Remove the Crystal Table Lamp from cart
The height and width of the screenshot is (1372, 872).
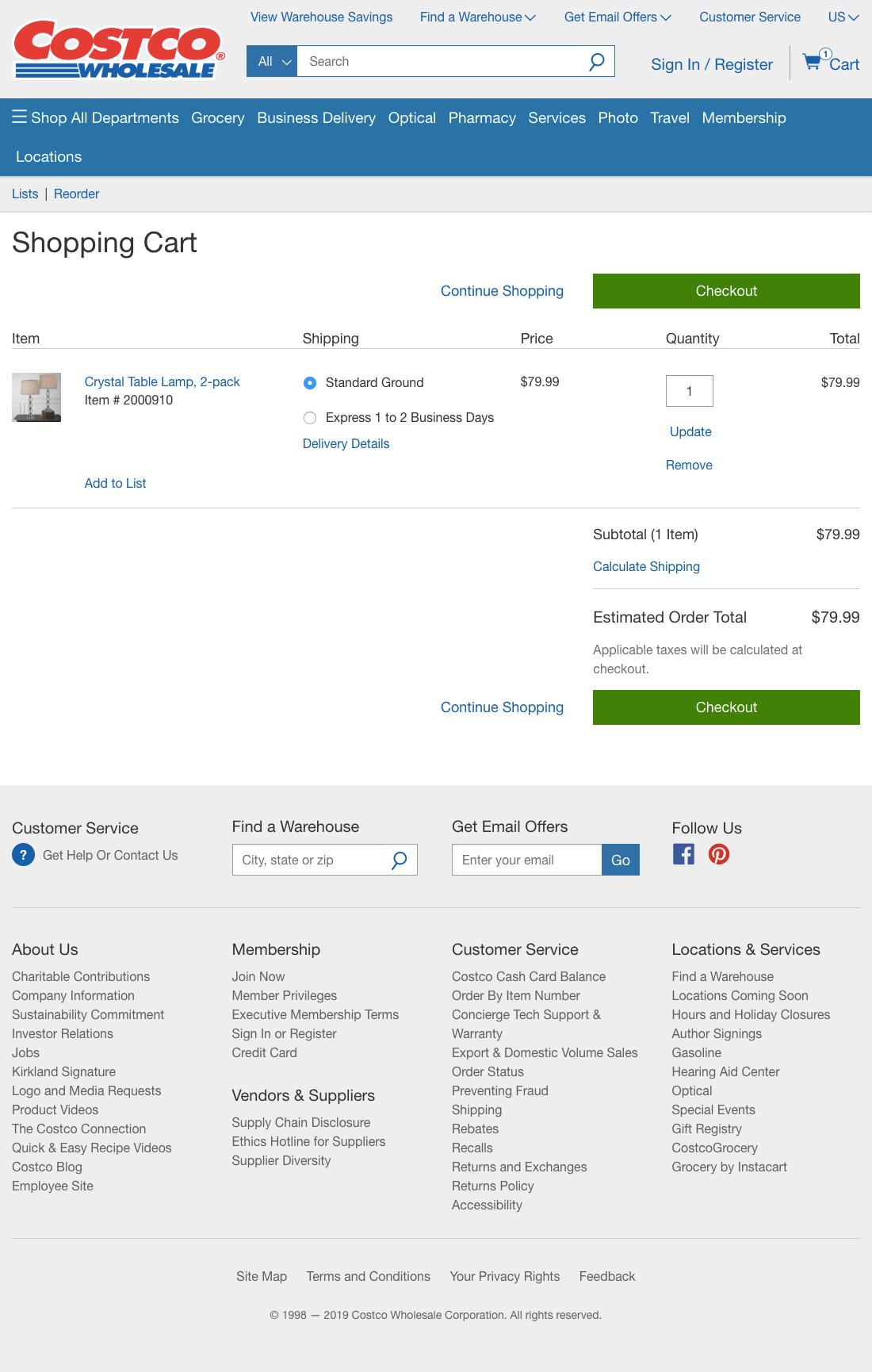click(x=689, y=466)
